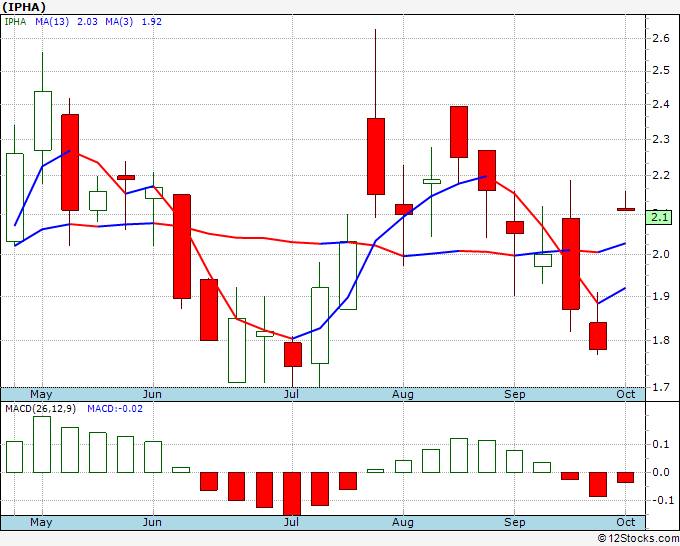Click May on the MACD panel date axis
Screen dimensions: 680x546
point(41,522)
